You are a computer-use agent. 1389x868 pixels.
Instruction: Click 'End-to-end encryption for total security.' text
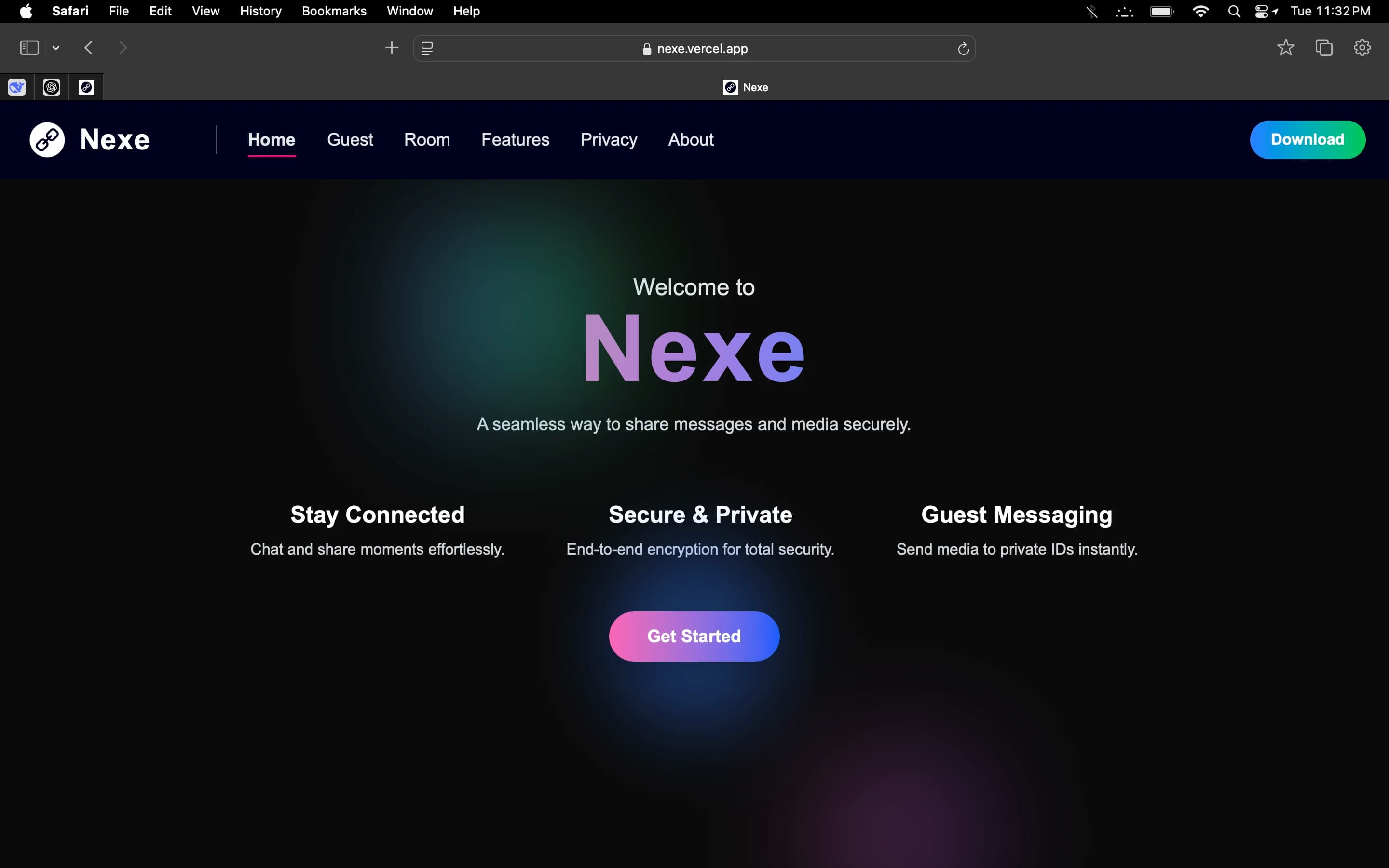point(700,549)
